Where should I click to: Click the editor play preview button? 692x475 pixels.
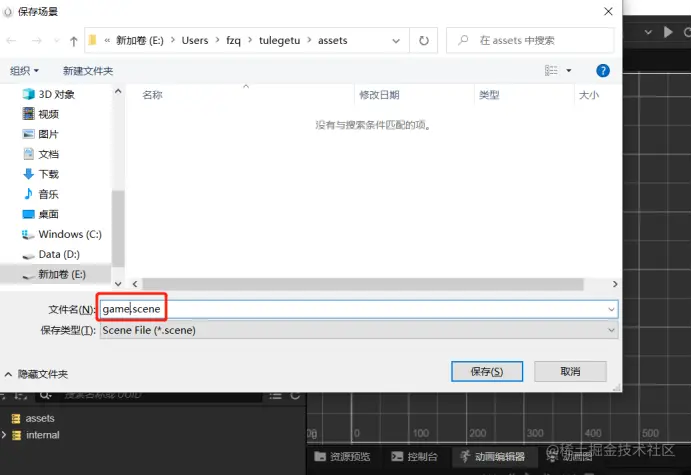(668, 32)
